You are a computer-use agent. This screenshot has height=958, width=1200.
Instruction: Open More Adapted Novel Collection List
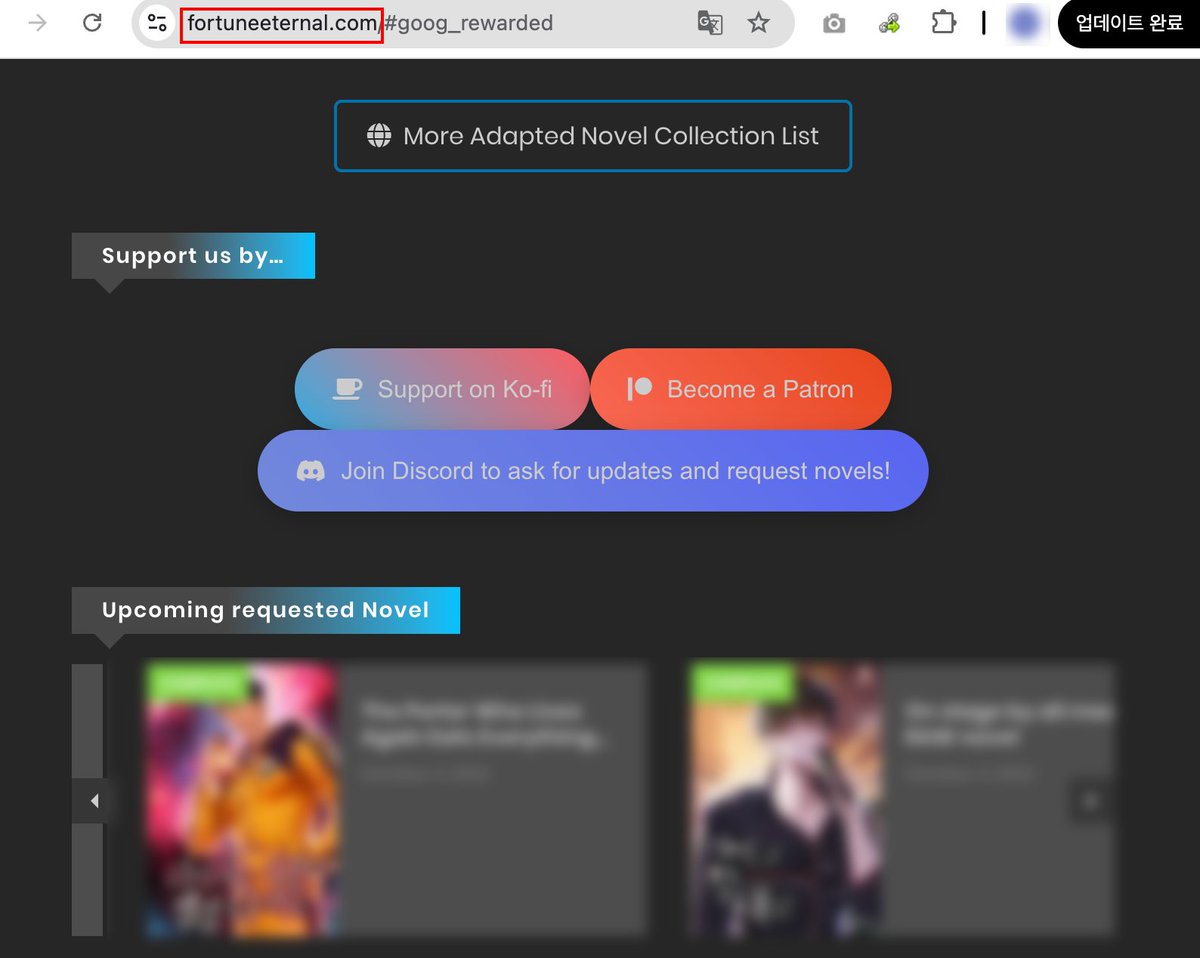pyautogui.click(x=593, y=136)
